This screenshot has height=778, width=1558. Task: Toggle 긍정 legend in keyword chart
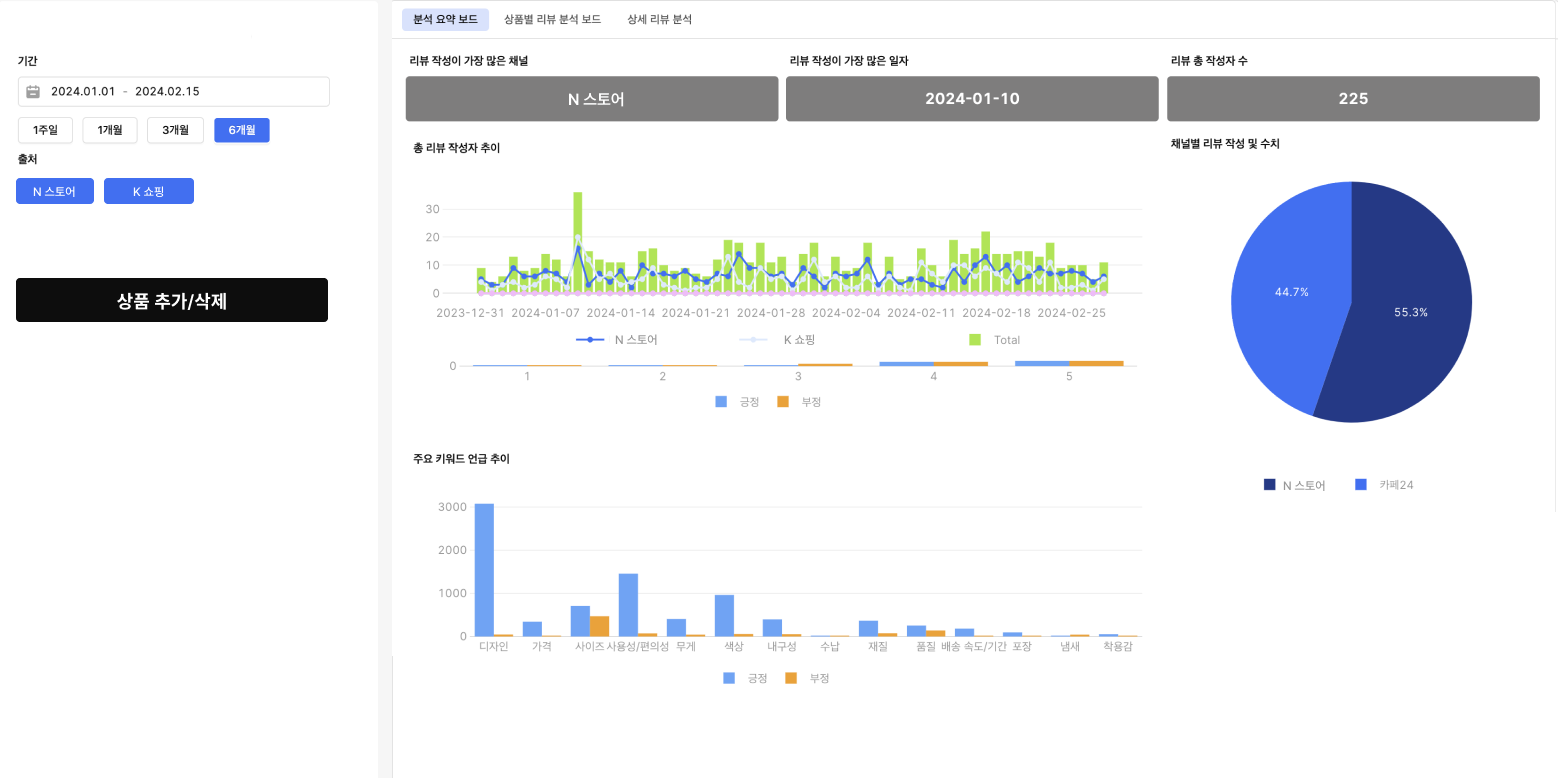pyautogui.click(x=730, y=678)
